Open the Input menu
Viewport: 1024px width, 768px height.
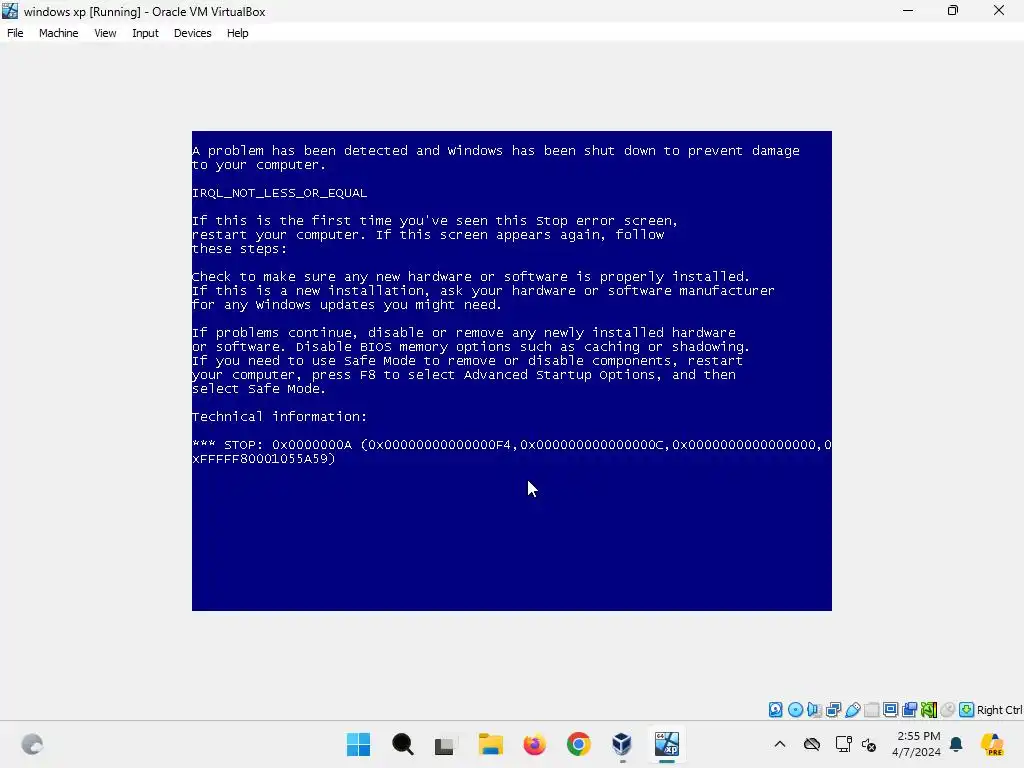[145, 33]
